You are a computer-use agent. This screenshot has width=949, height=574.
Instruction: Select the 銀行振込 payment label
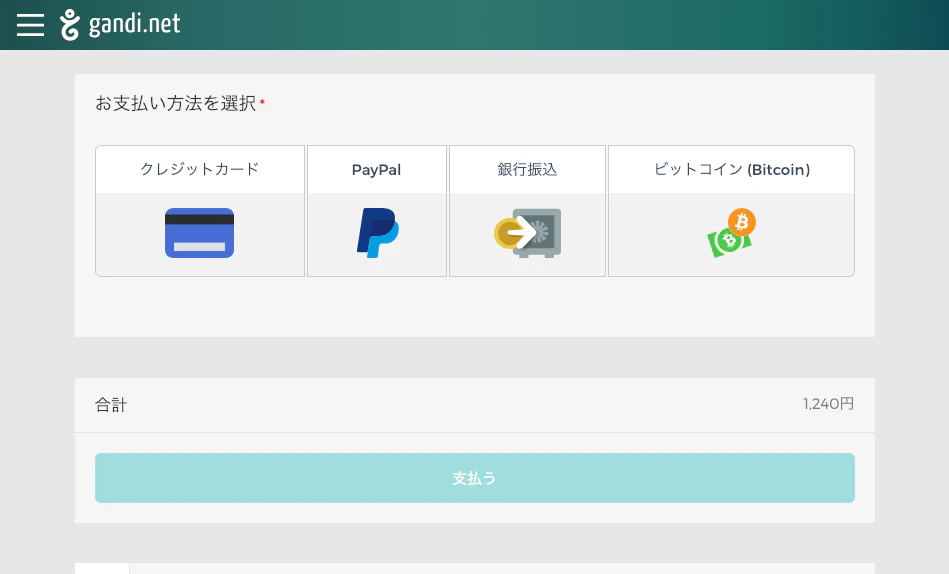tap(527, 169)
